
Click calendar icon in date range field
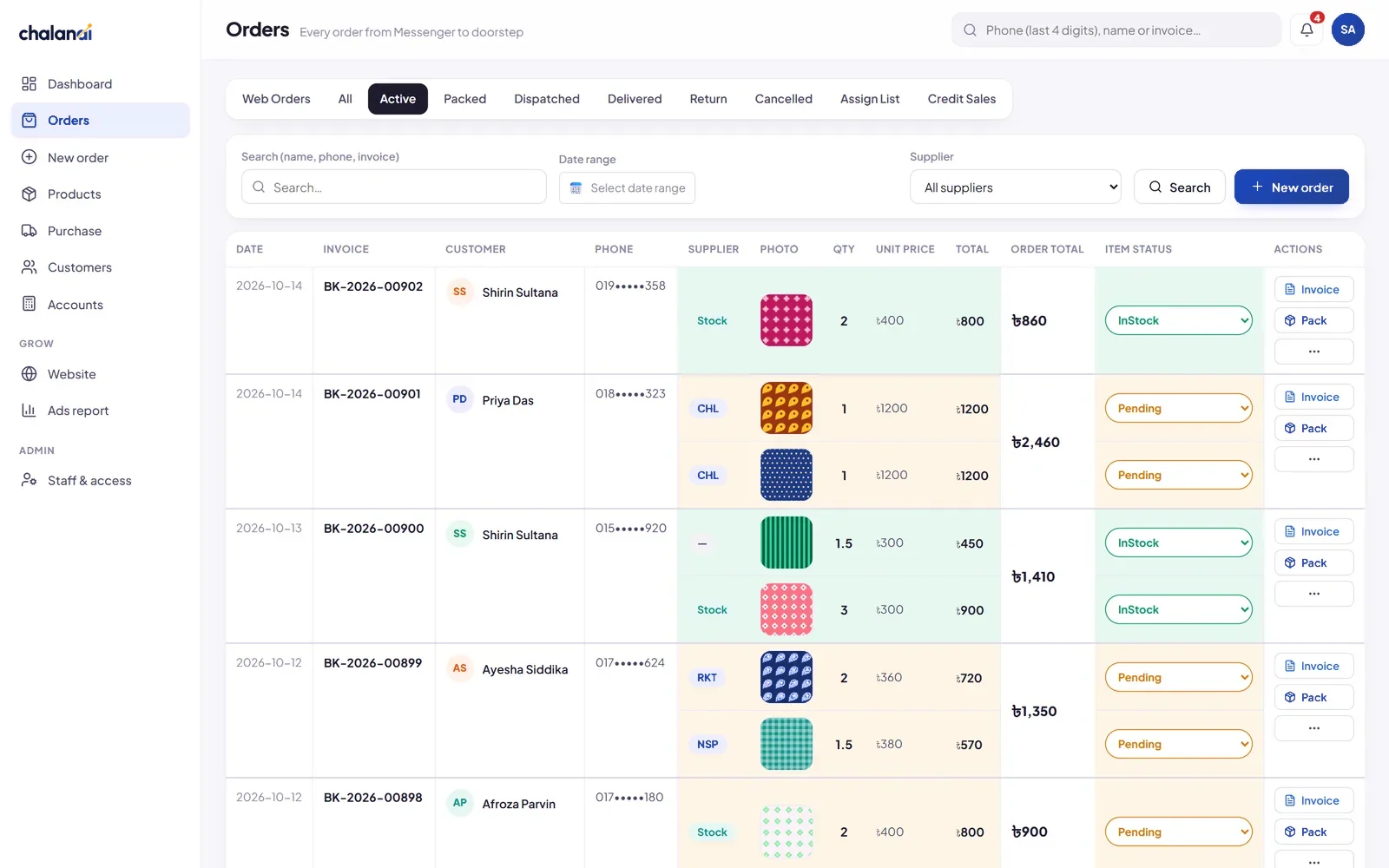(x=576, y=187)
